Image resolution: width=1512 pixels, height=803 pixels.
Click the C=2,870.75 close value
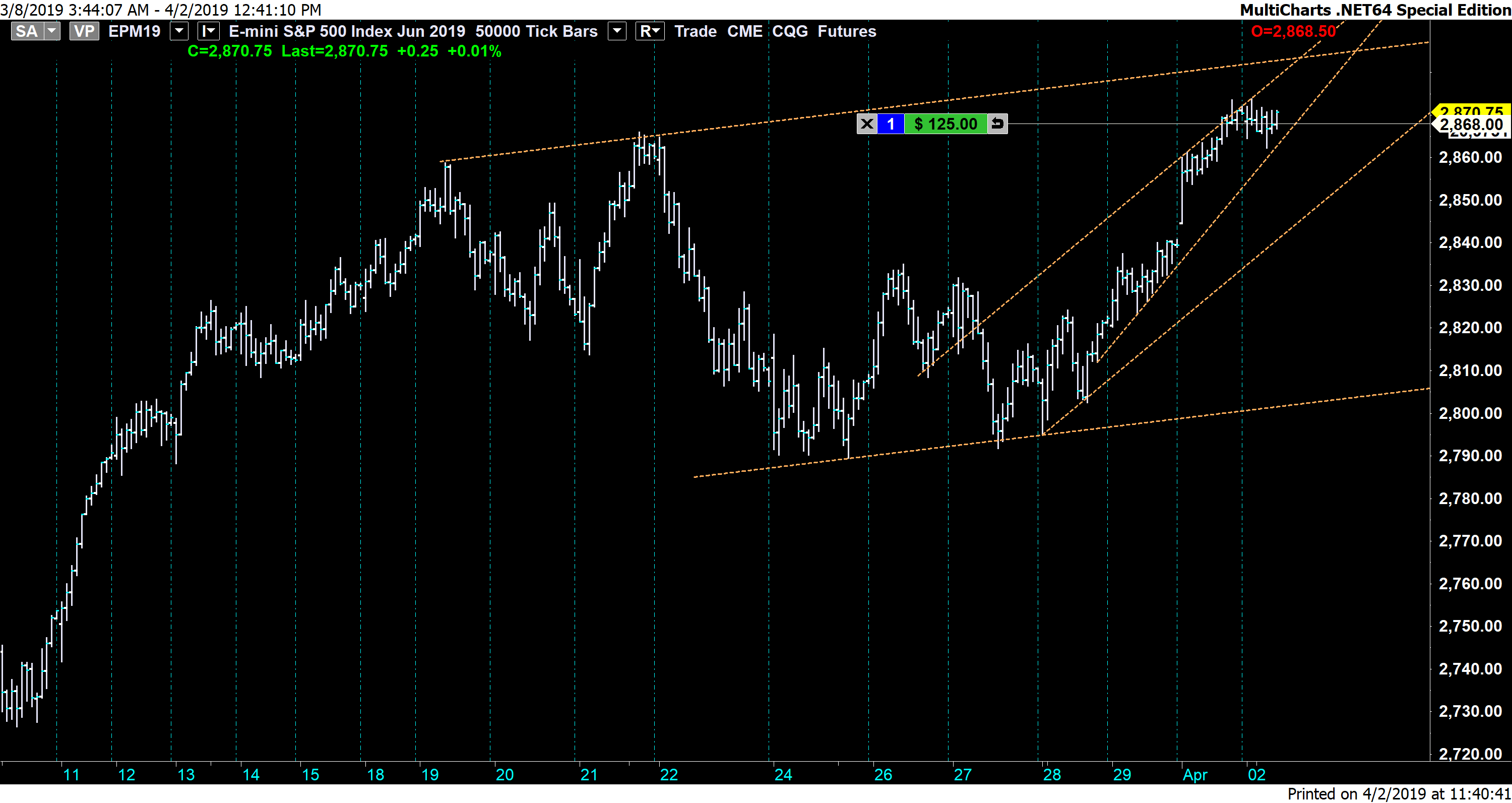[x=229, y=51]
